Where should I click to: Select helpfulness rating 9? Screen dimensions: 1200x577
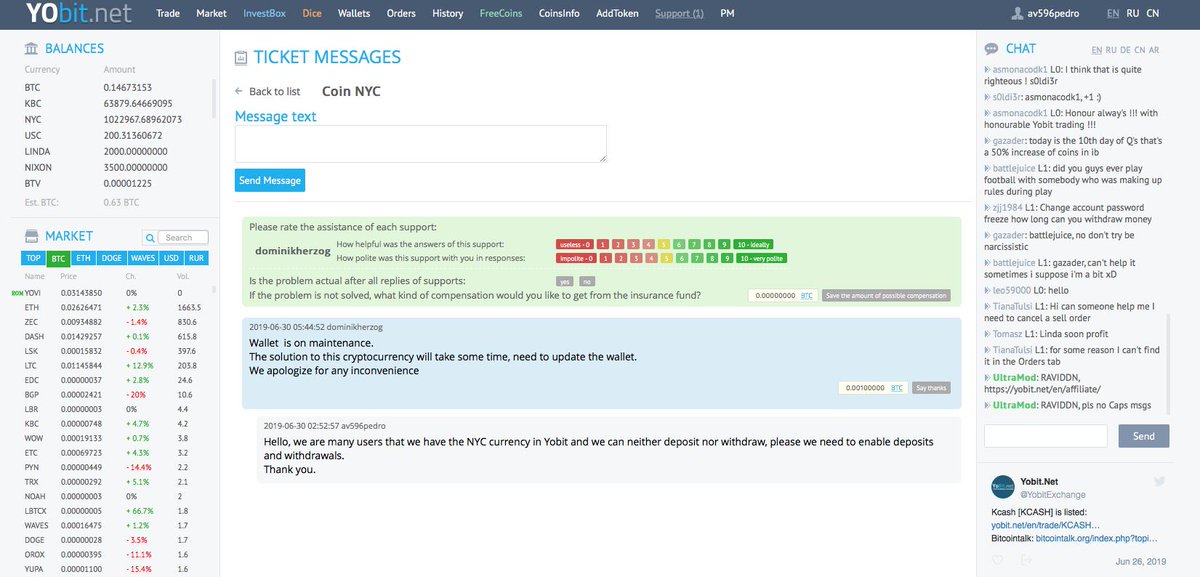click(x=724, y=245)
